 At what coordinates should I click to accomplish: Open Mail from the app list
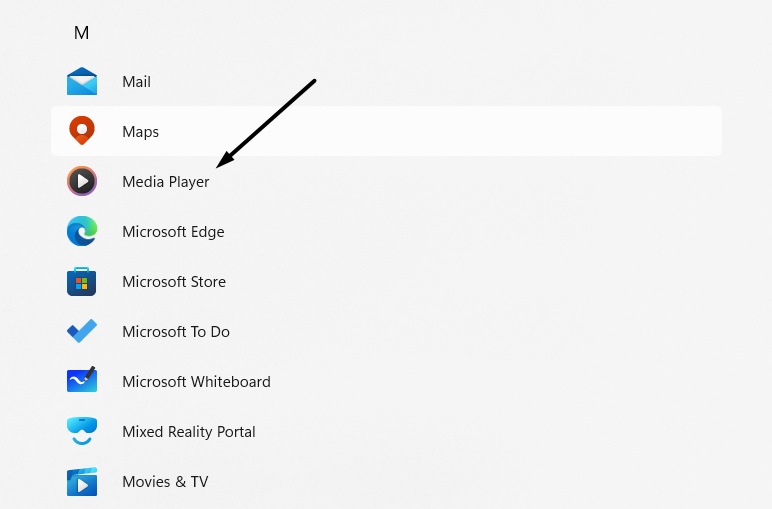(x=136, y=82)
